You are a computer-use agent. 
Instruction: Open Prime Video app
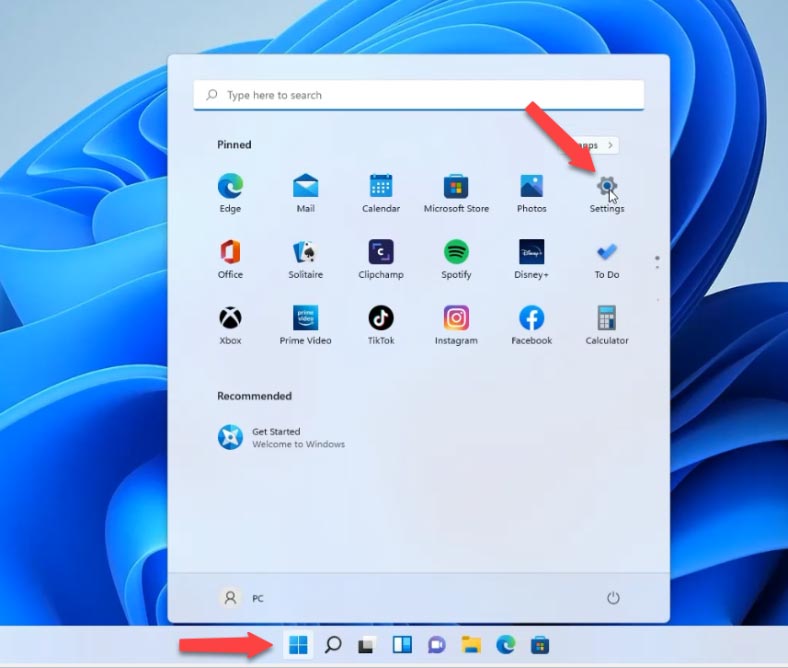click(x=306, y=325)
